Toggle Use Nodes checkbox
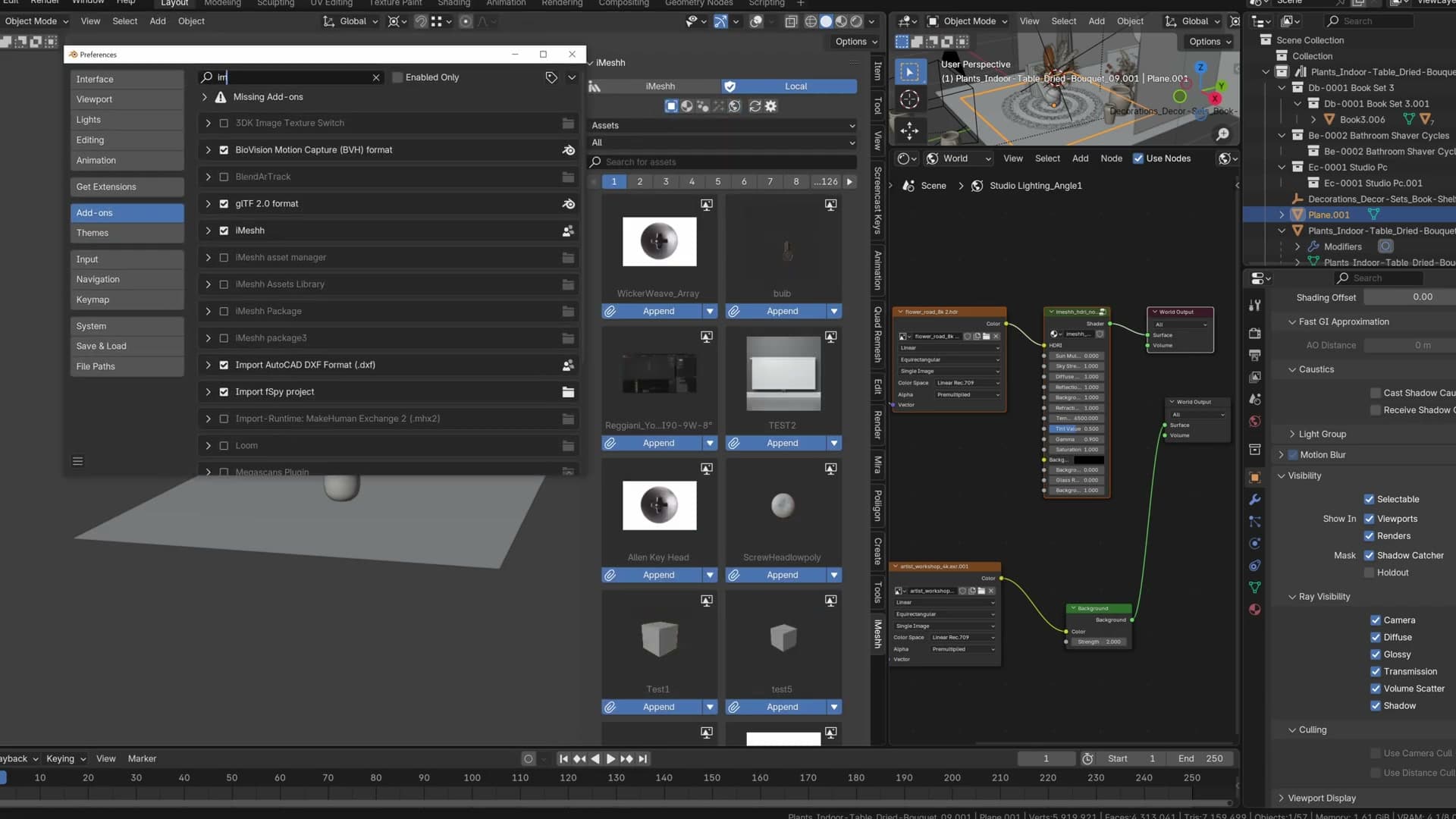1456x819 pixels. point(1137,158)
